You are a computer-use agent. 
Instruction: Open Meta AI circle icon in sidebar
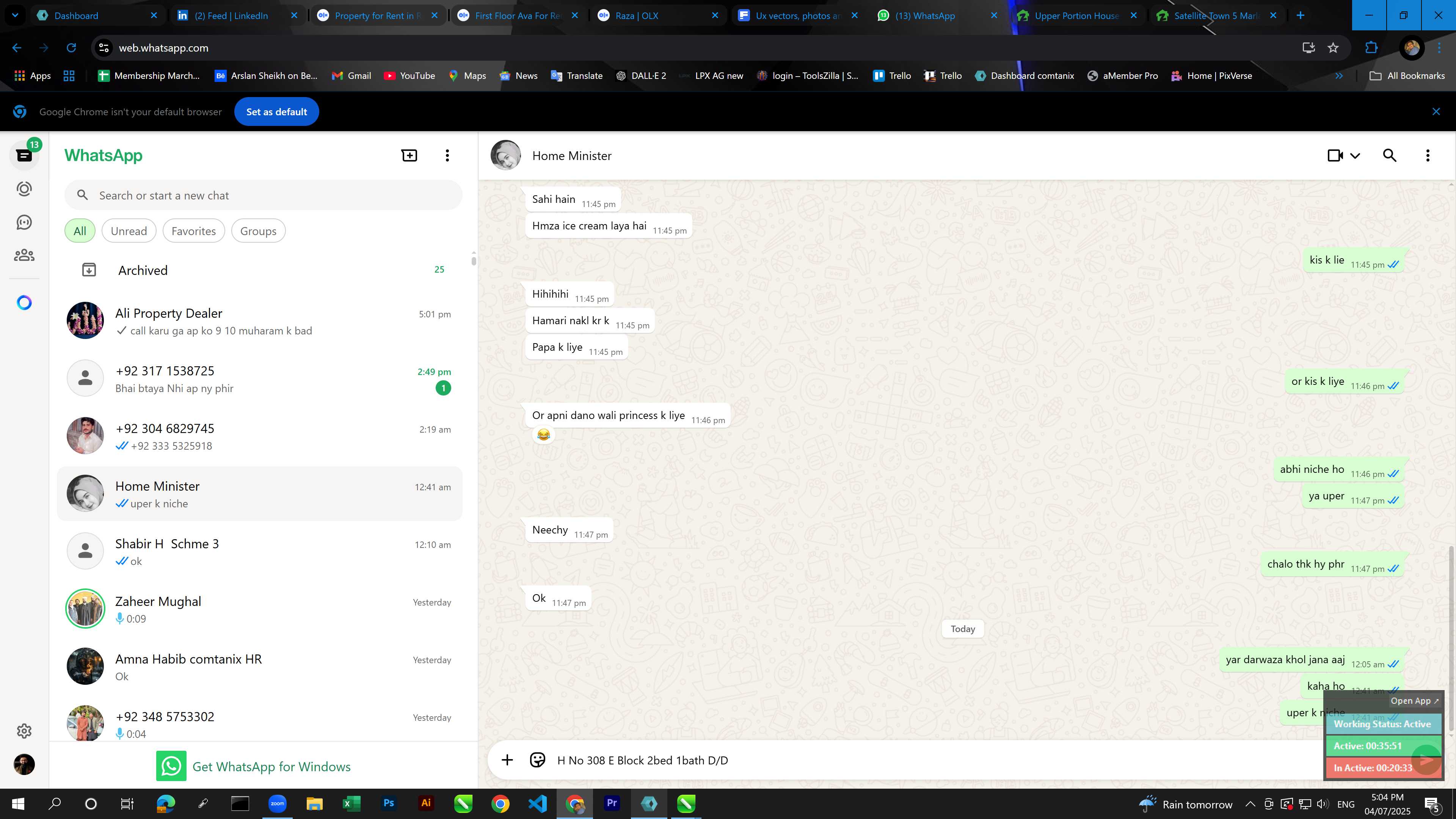(x=24, y=303)
